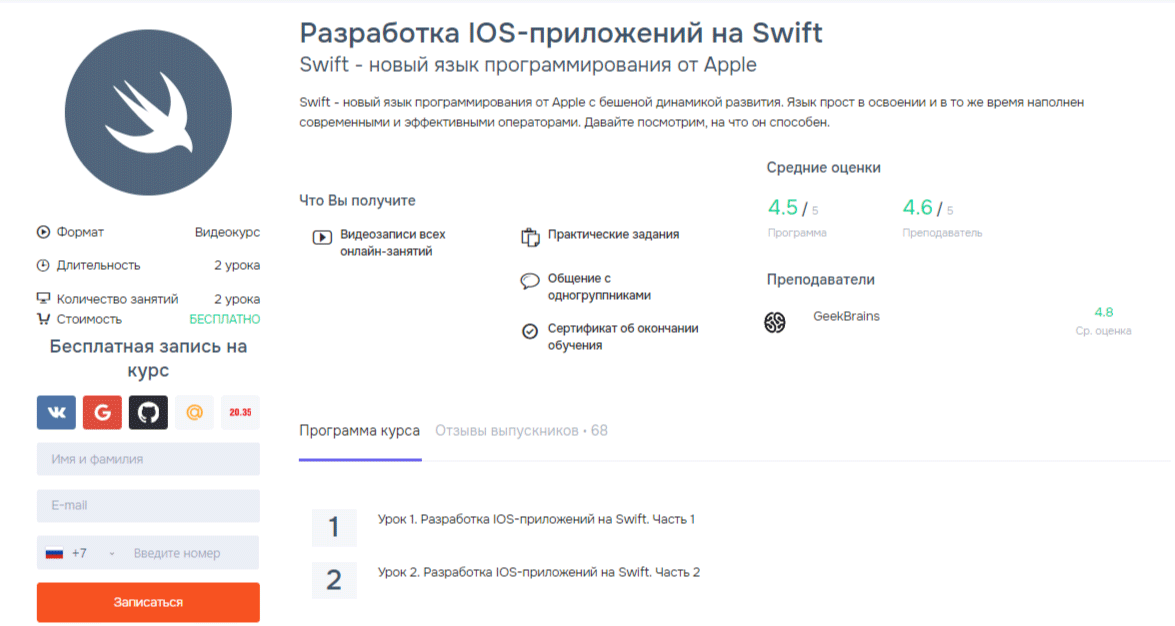Click the GeekBrains teacher logo icon

pyautogui.click(x=775, y=322)
